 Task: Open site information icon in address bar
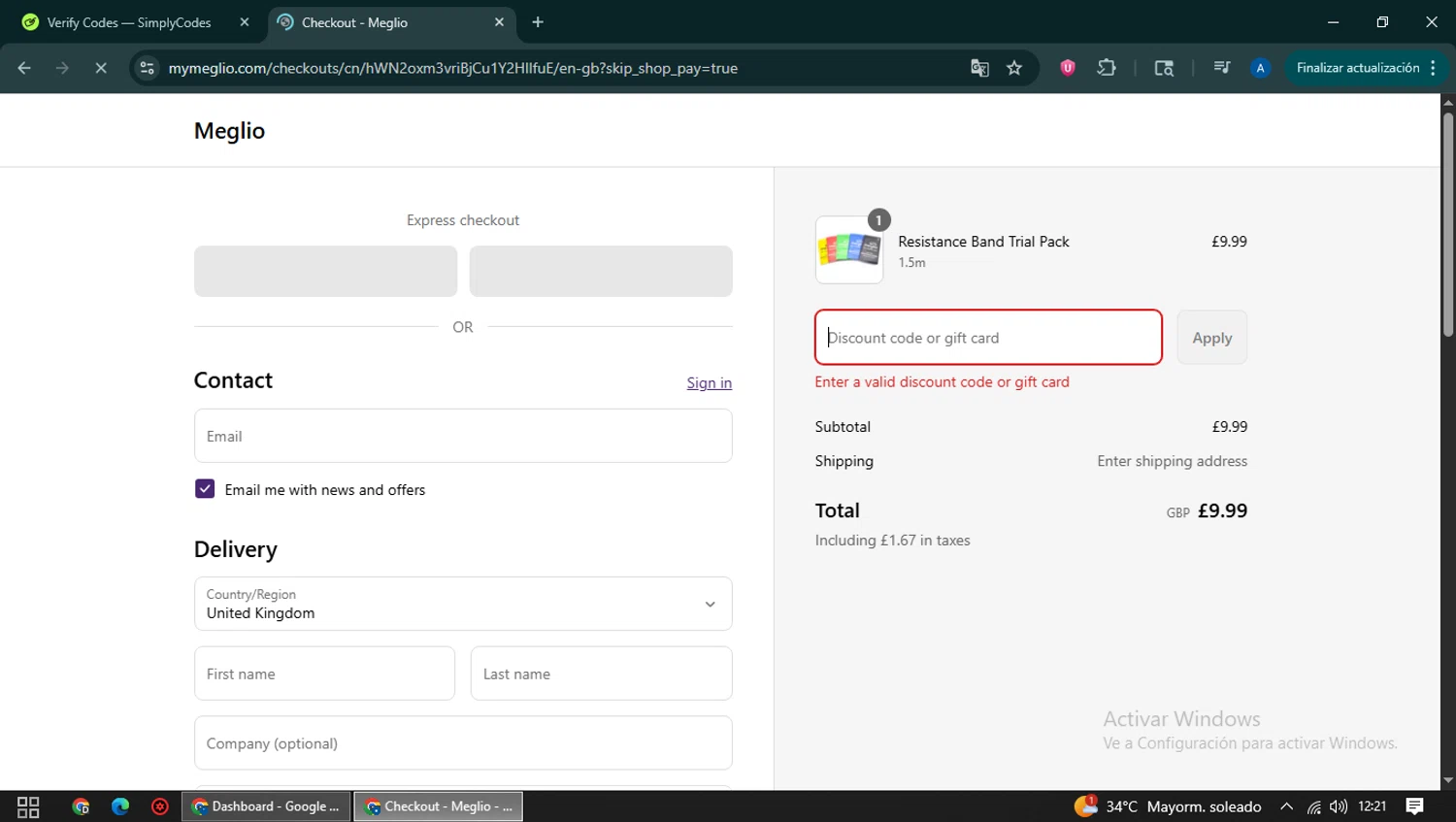[x=147, y=68]
